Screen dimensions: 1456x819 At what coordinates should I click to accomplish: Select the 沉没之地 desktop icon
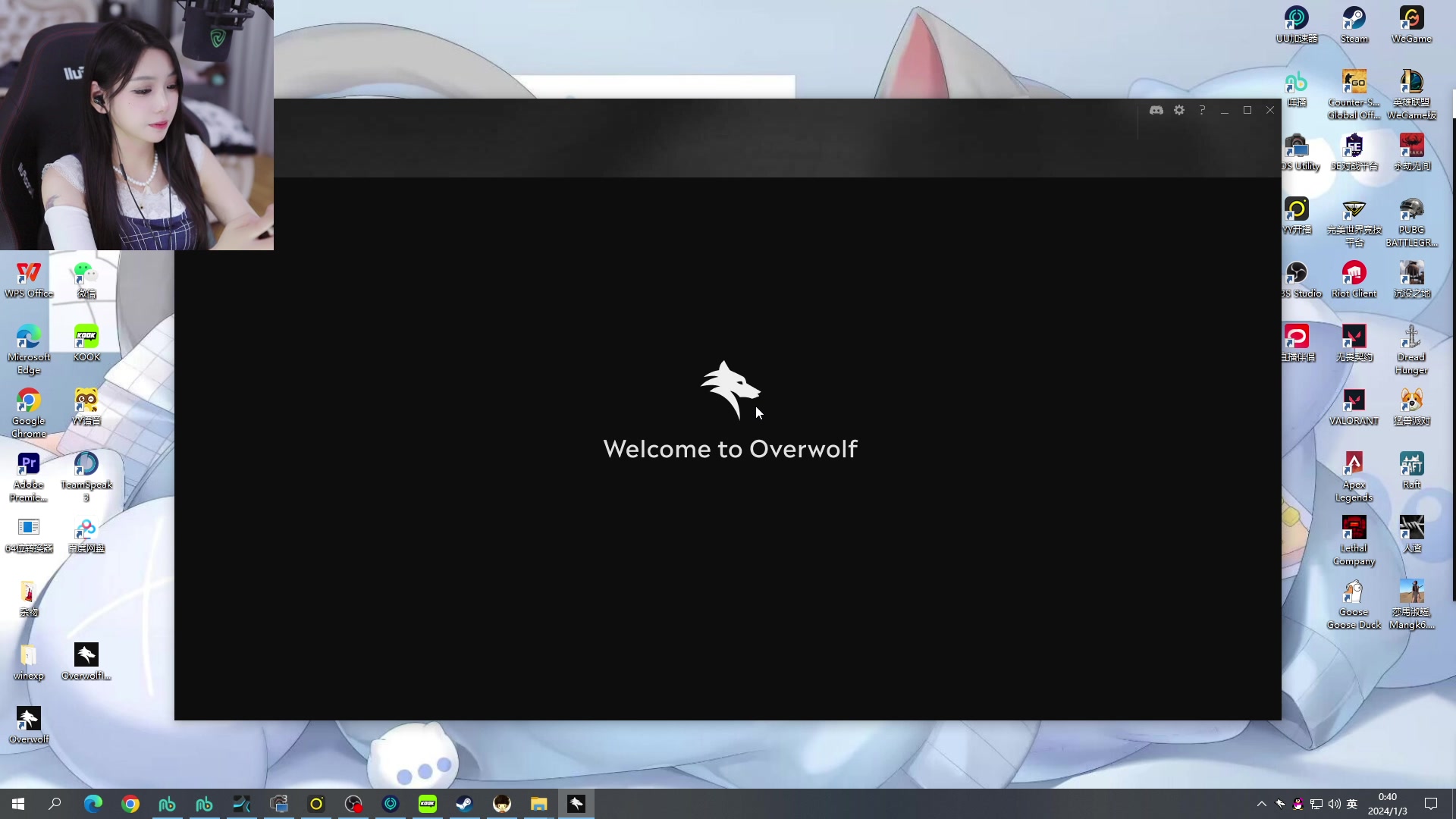(x=1412, y=279)
